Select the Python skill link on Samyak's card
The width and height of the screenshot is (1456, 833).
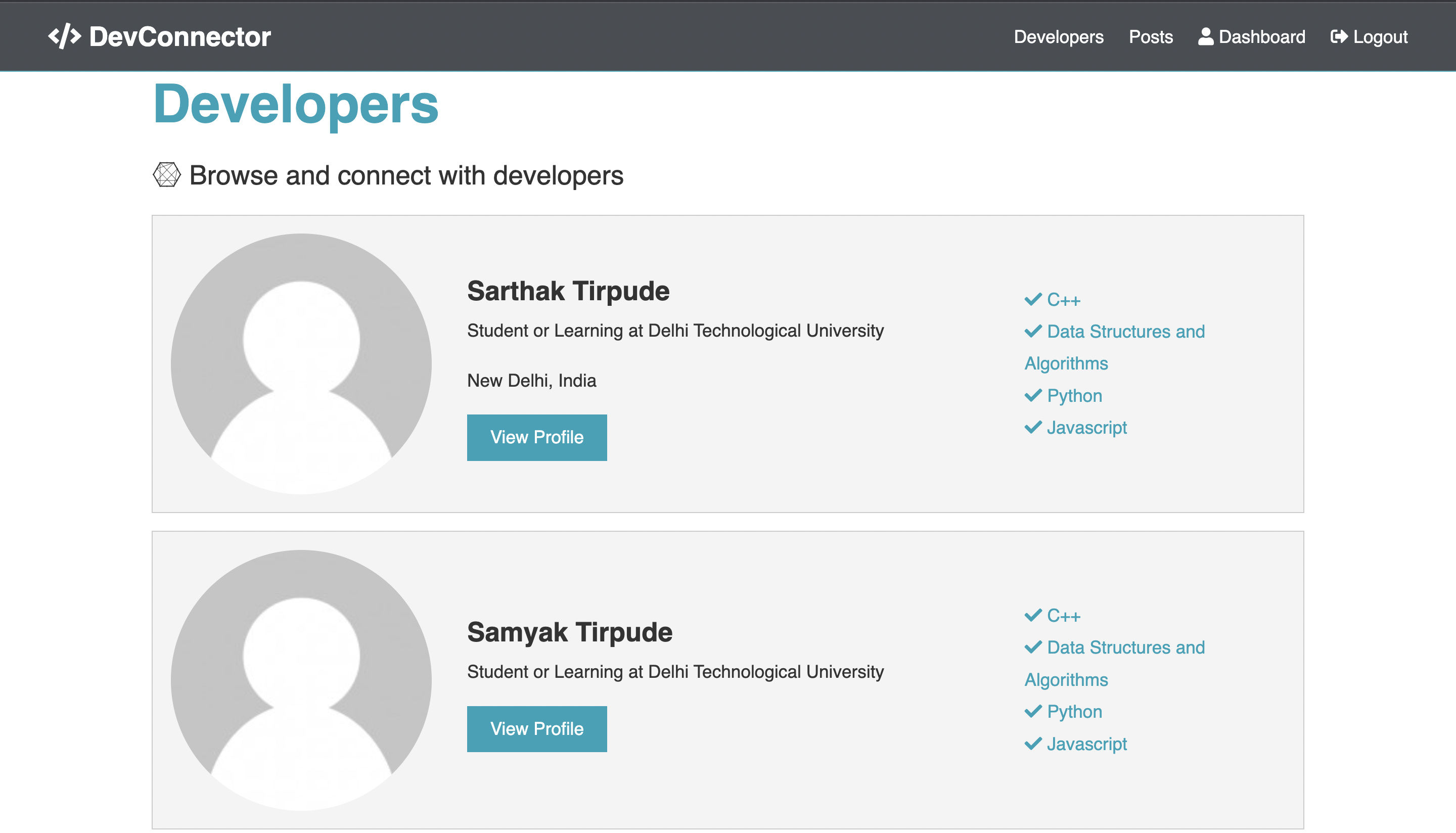[1074, 711]
